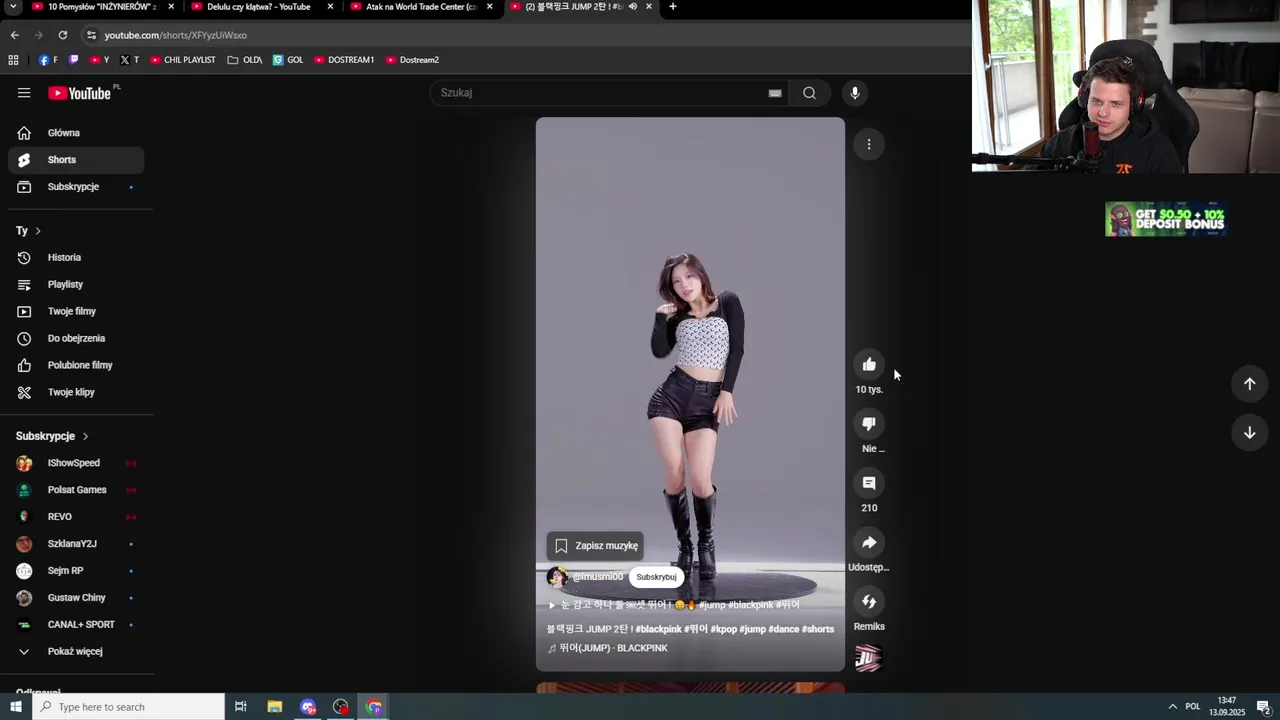Click browser back arrow
1280x720 pixels.
pyautogui.click(x=14, y=35)
